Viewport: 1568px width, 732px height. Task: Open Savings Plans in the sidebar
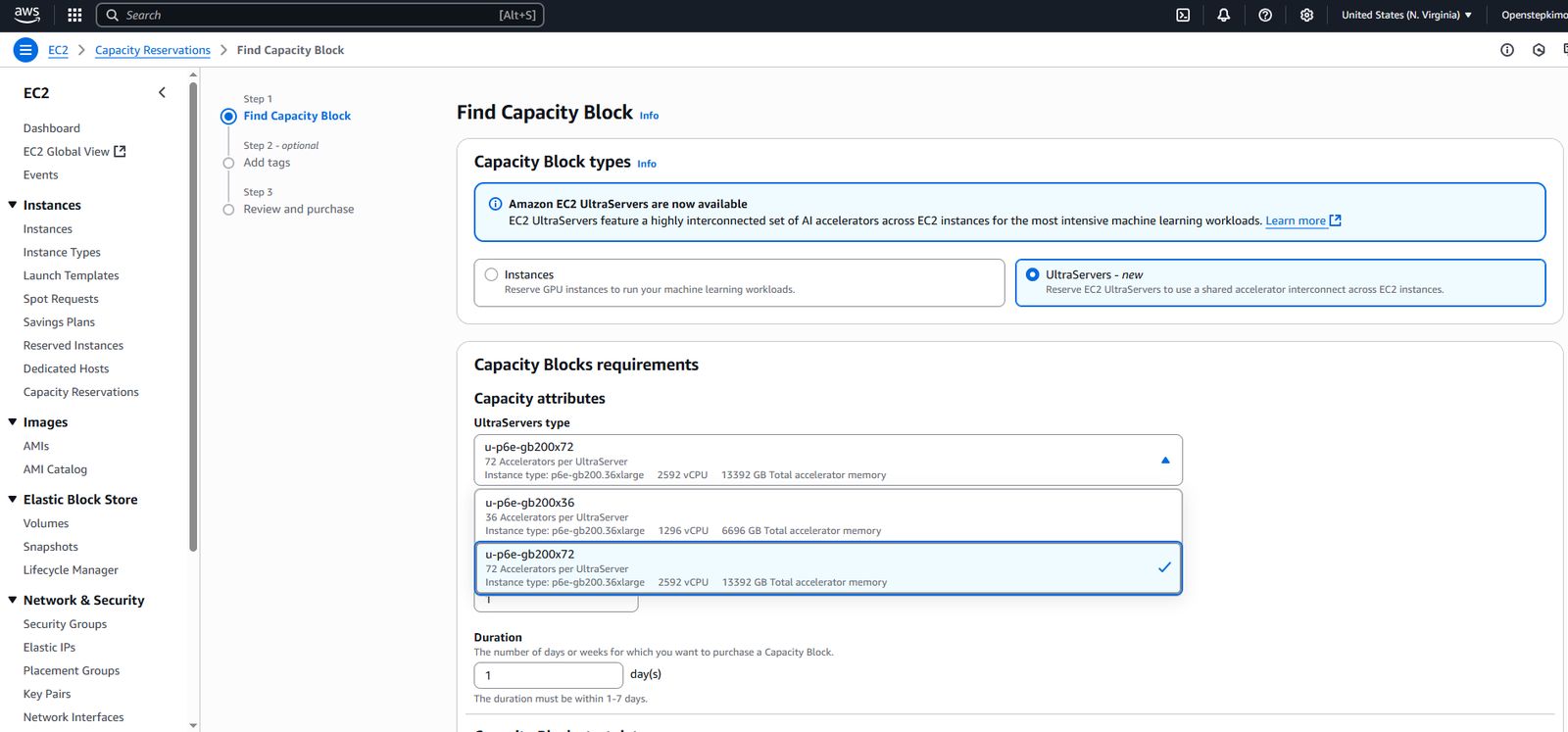point(59,322)
